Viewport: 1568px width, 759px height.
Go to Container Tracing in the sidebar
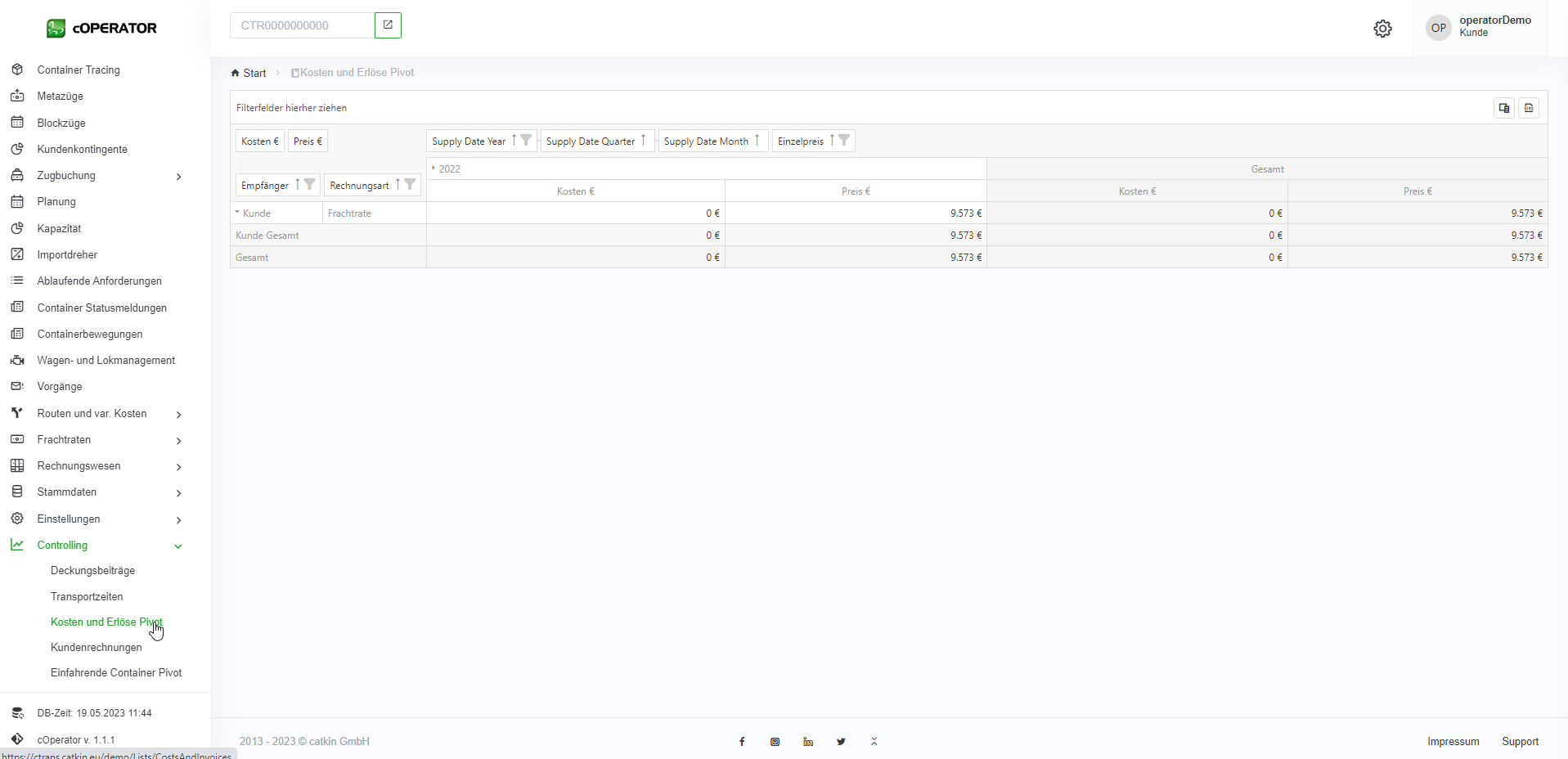(79, 70)
